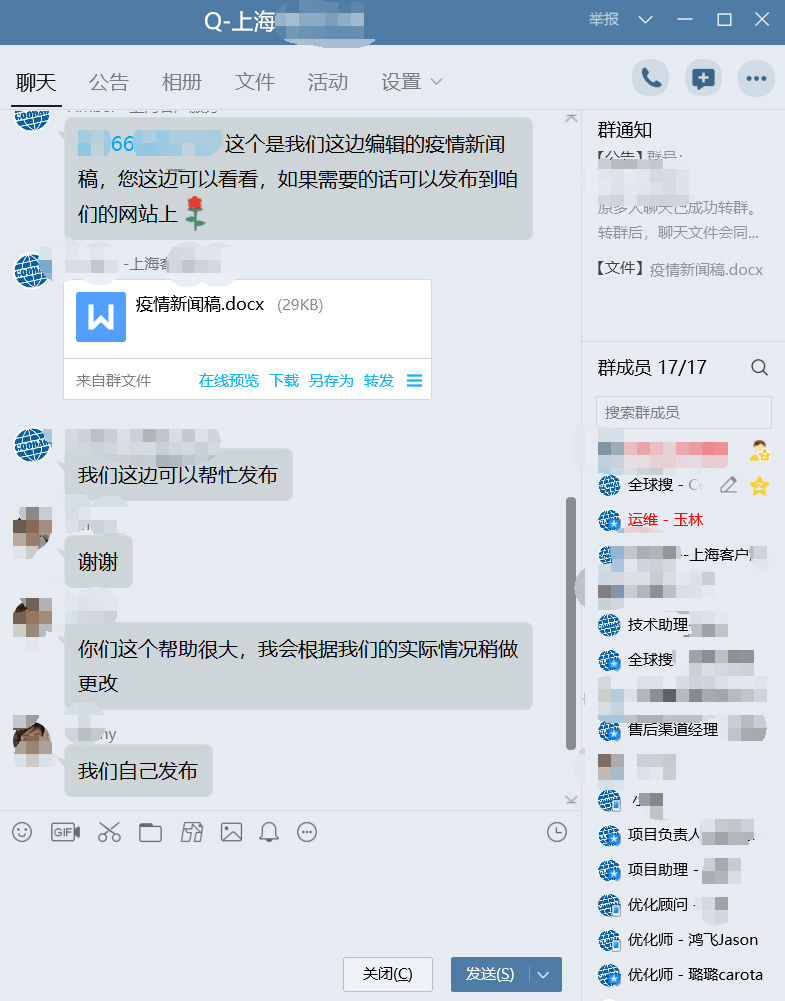Click the notification bell icon
The image size is (785, 1001).
269,832
